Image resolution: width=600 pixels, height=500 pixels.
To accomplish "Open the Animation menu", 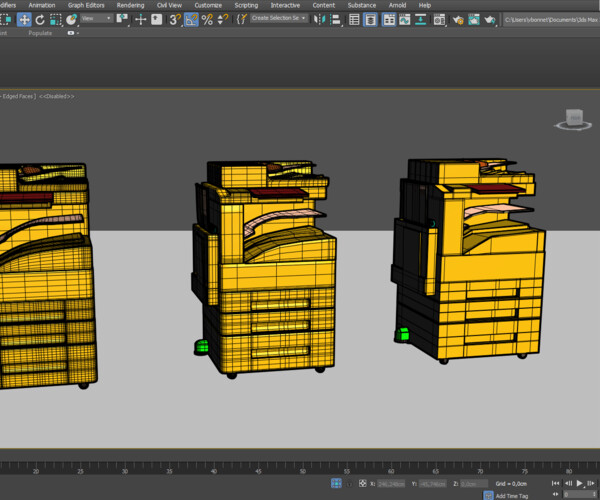I will tap(42, 5).
